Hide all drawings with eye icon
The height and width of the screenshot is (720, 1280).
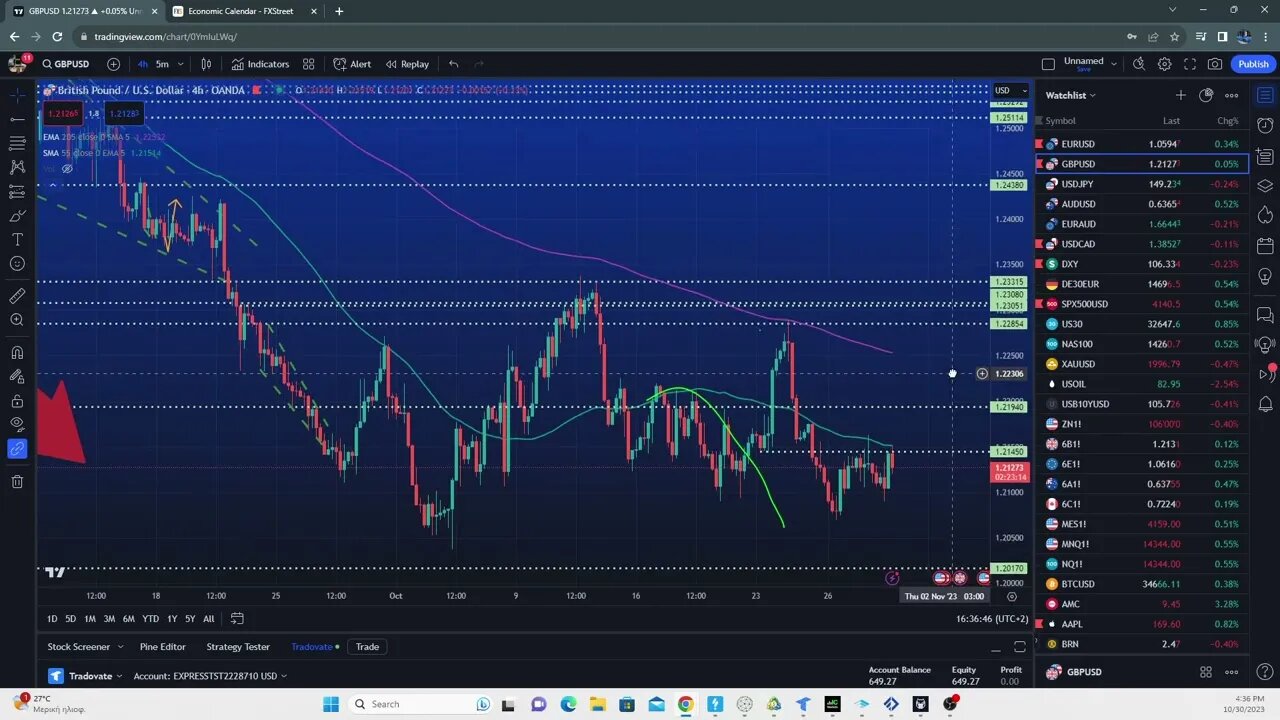click(x=17, y=425)
